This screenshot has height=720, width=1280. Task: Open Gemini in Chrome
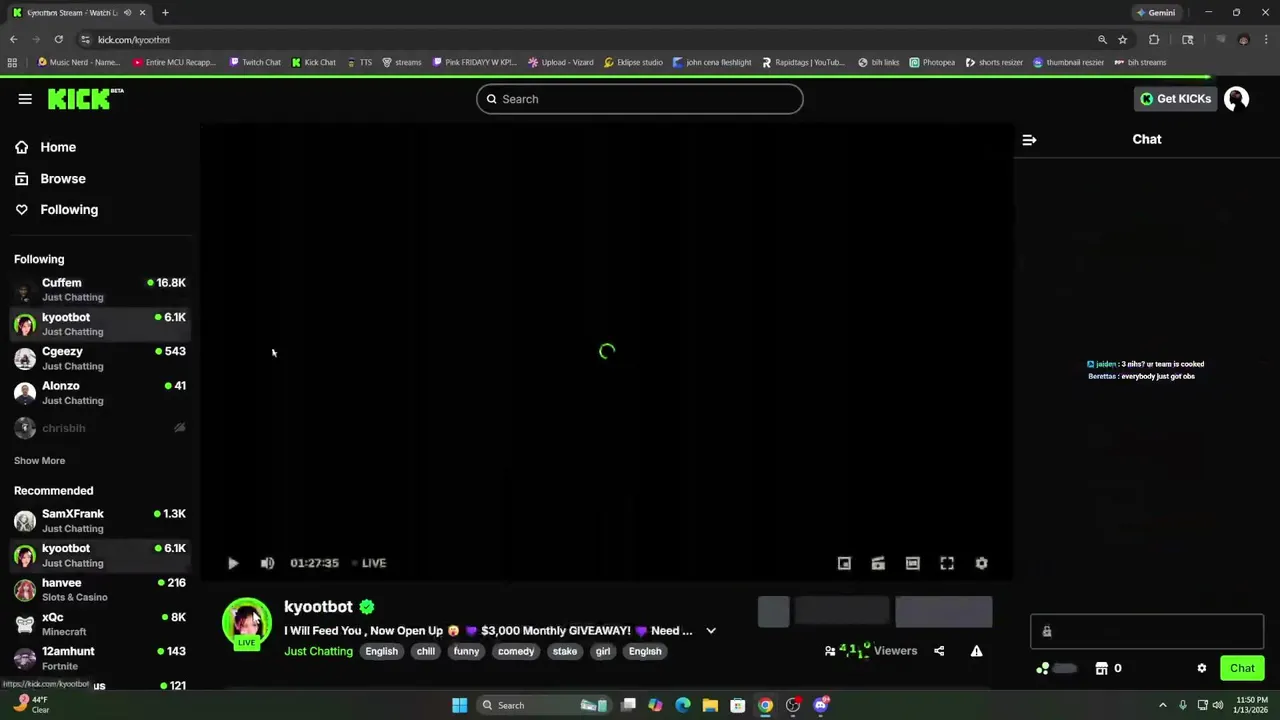(x=1156, y=13)
